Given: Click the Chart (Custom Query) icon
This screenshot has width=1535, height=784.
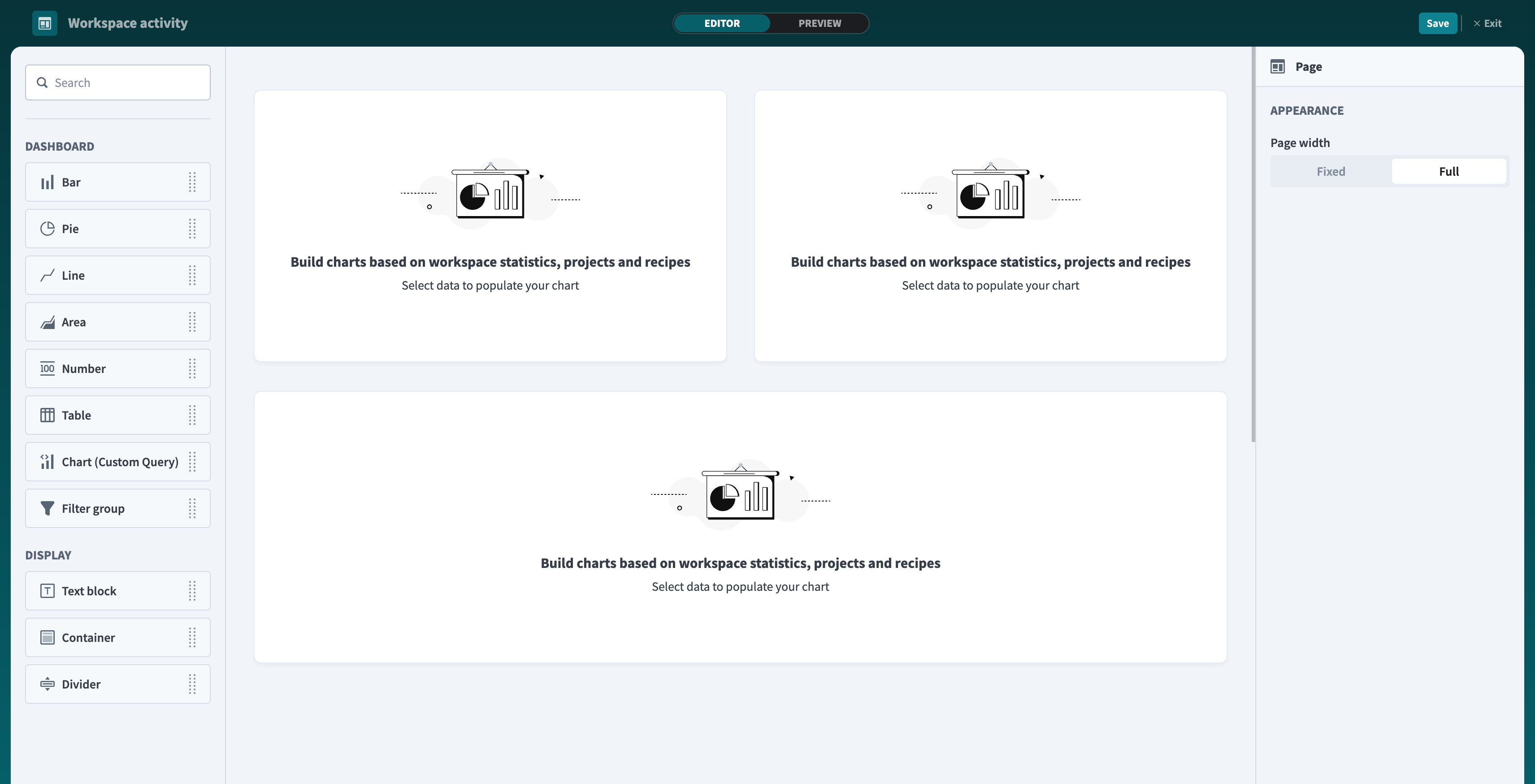Looking at the screenshot, I should click(47, 461).
